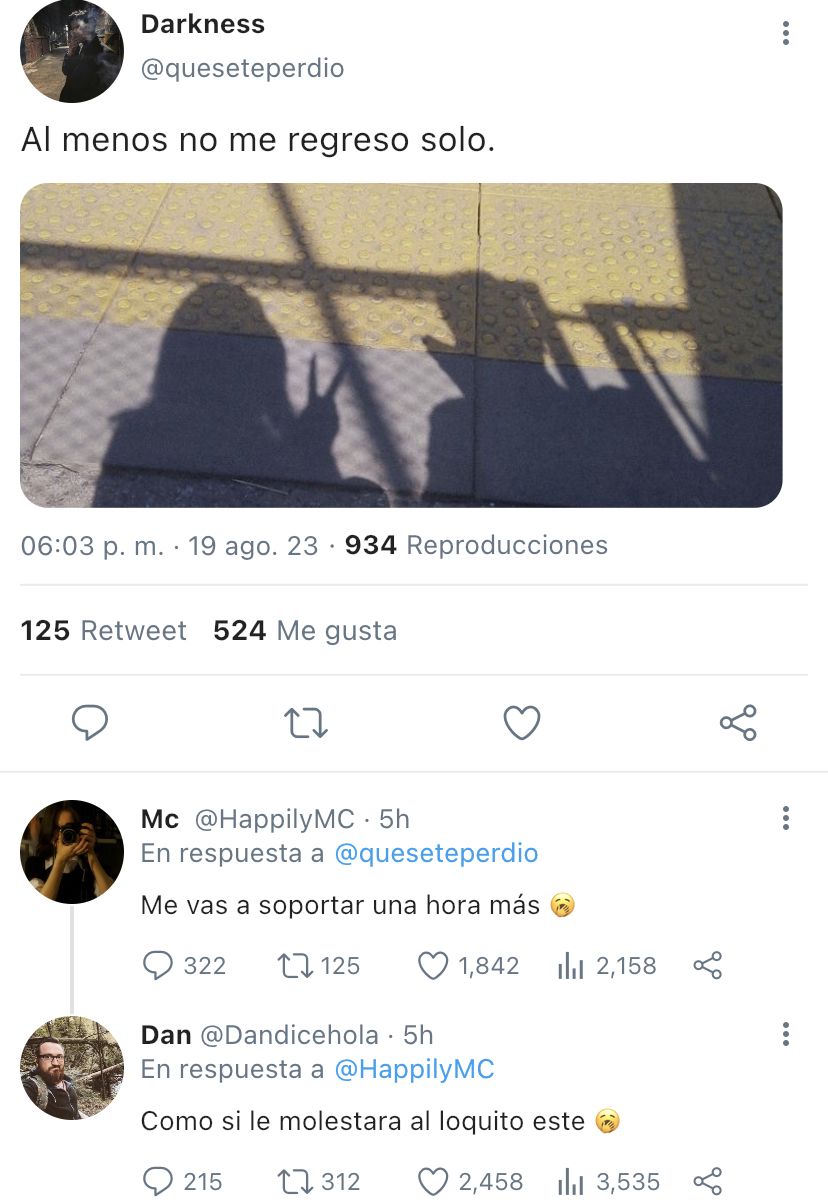
Task: Open Darkness's profile picture
Action: click(72, 52)
